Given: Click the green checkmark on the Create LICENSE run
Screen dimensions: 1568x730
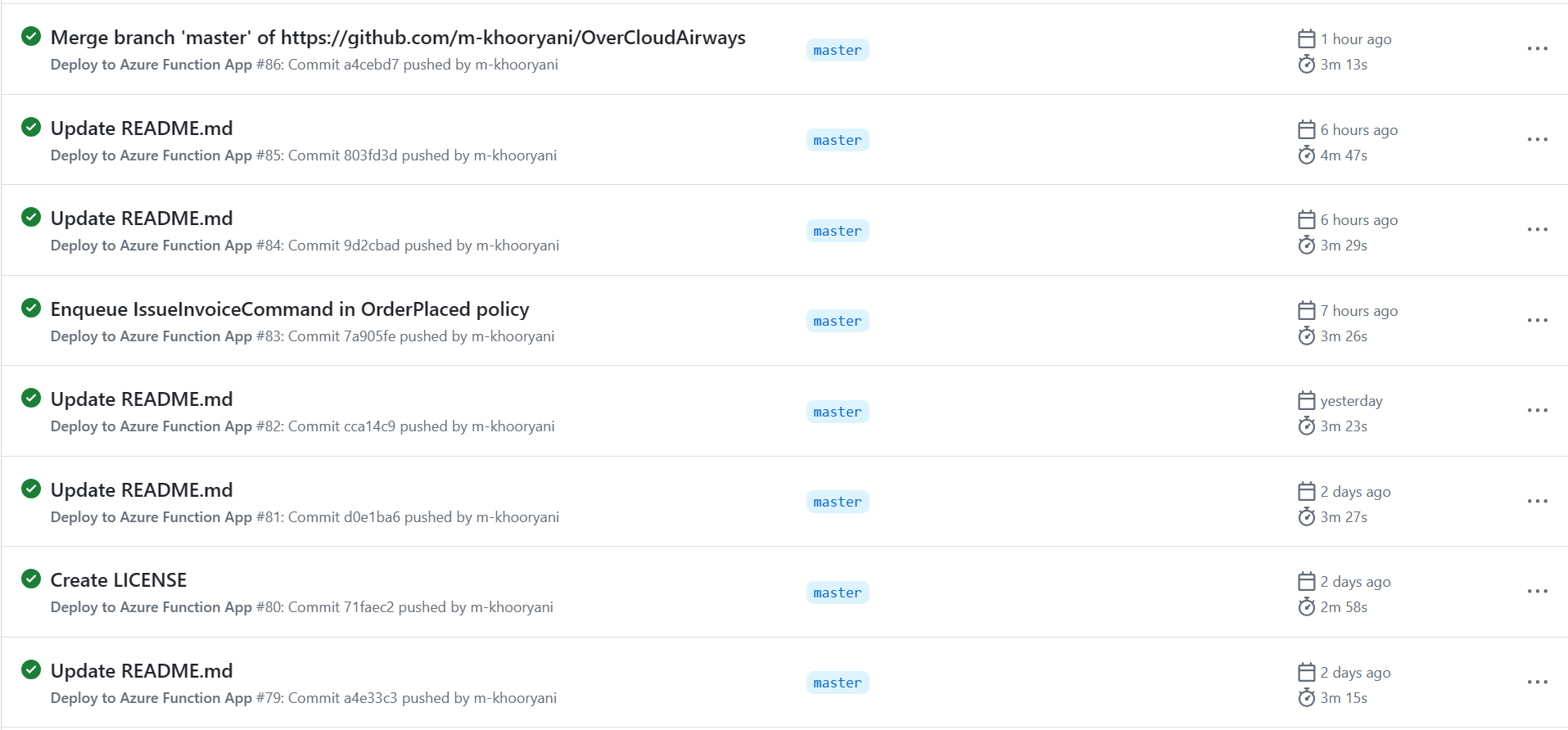Looking at the screenshot, I should pos(30,579).
